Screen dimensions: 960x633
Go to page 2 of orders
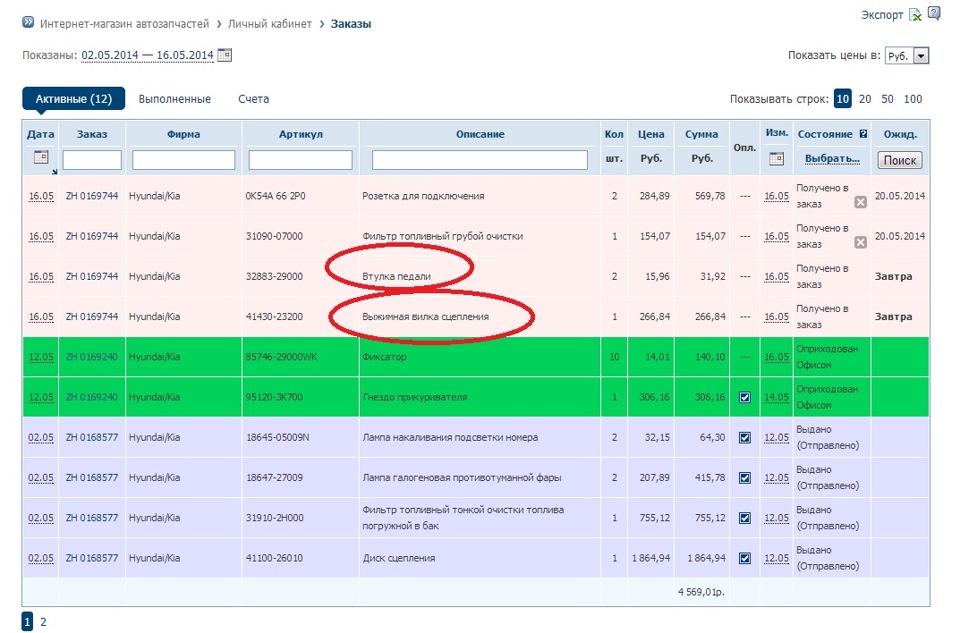pyautogui.click(x=43, y=622)
